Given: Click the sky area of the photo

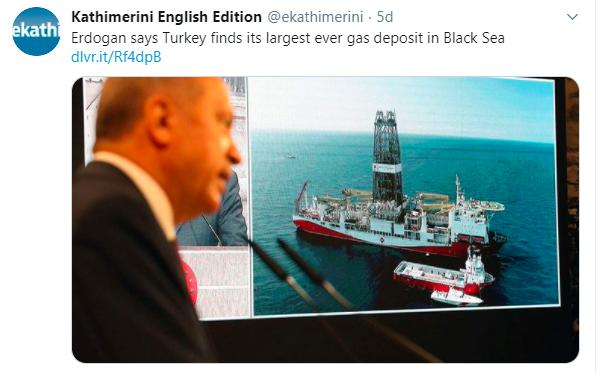Looking at the screenshot, I should (x=402, y=103).
